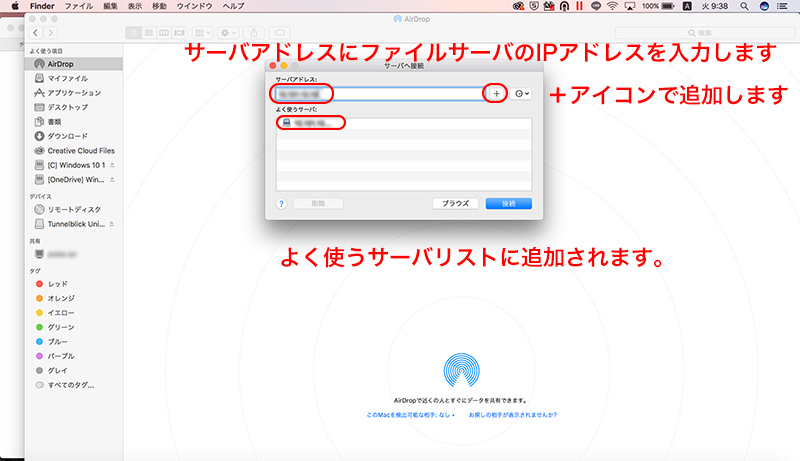Show すべてのタグ in sidebar
The height and width of the screenshot is (461, 800).
pos(74,385)
